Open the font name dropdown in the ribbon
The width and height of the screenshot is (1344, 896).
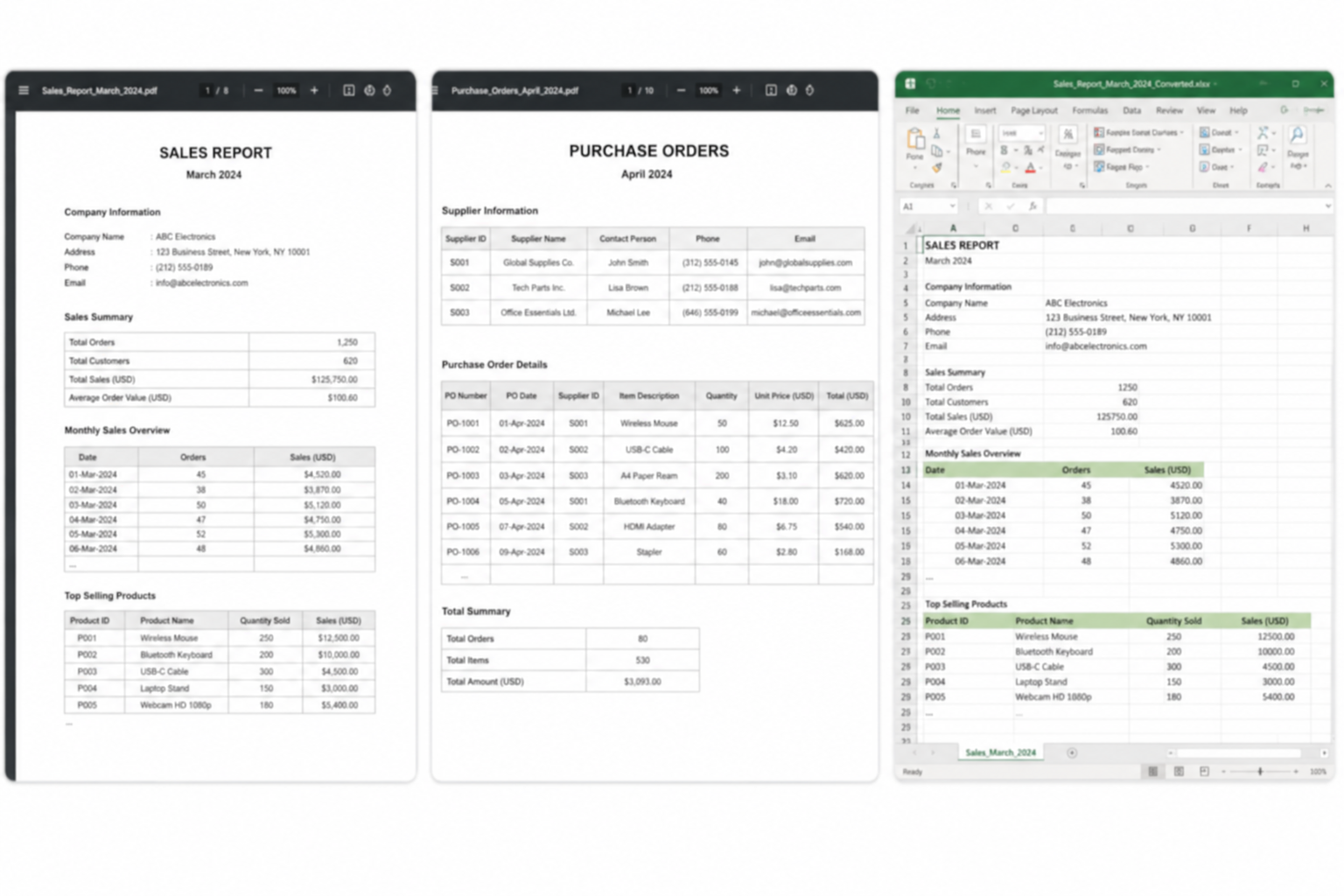point(1040,133)
